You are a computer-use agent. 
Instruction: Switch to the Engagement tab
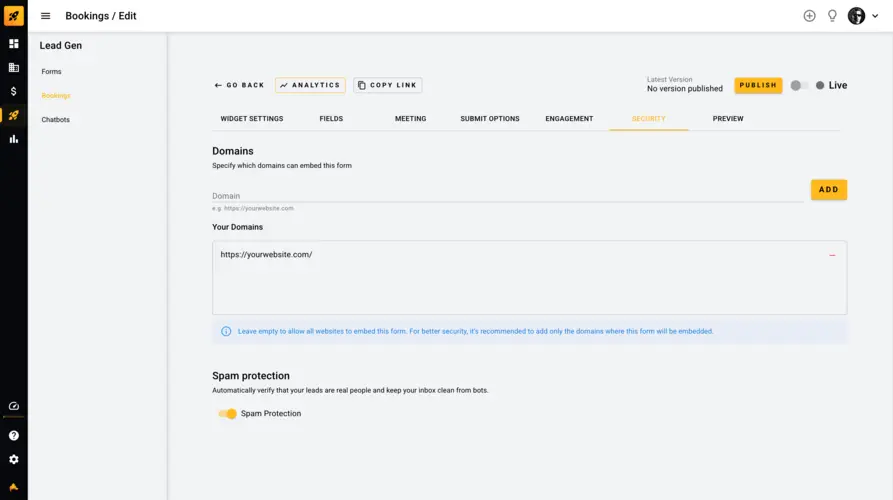(x=569, y=118)
